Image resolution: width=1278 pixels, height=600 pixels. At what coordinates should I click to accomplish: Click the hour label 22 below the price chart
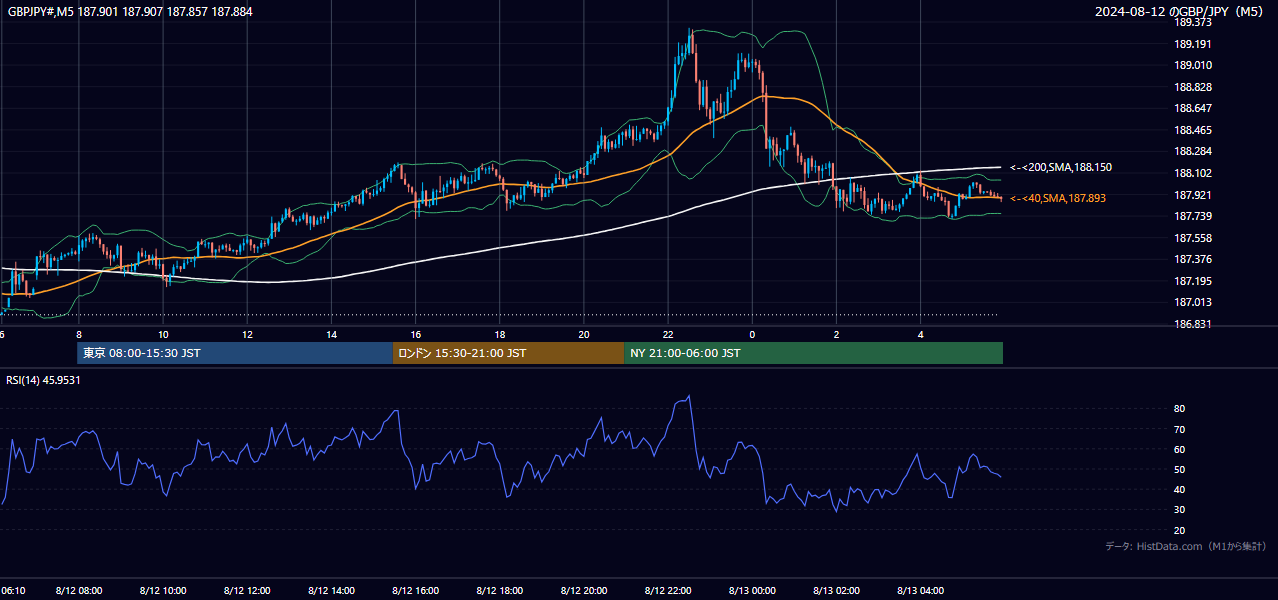pyautogui.click(x=668, y=334)
